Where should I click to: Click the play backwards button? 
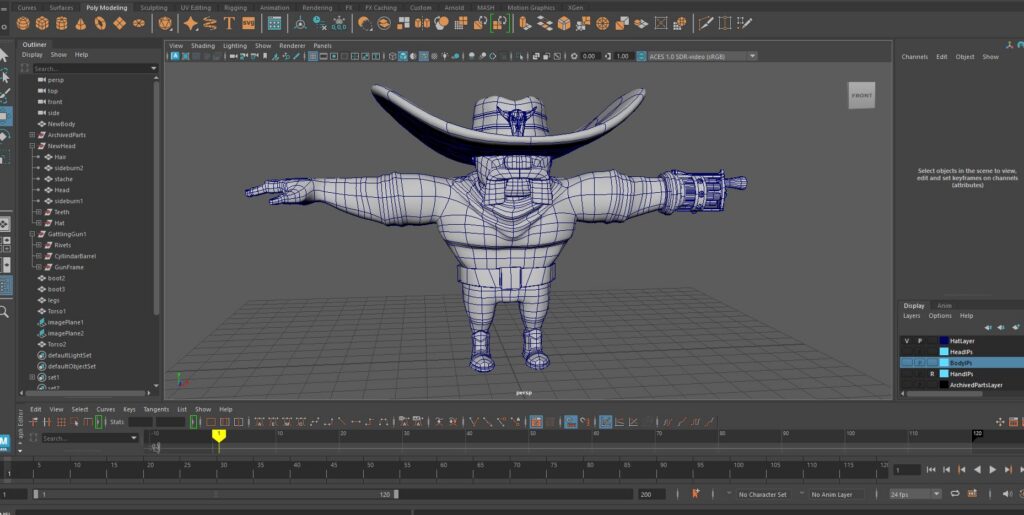[x=977, y=469]
